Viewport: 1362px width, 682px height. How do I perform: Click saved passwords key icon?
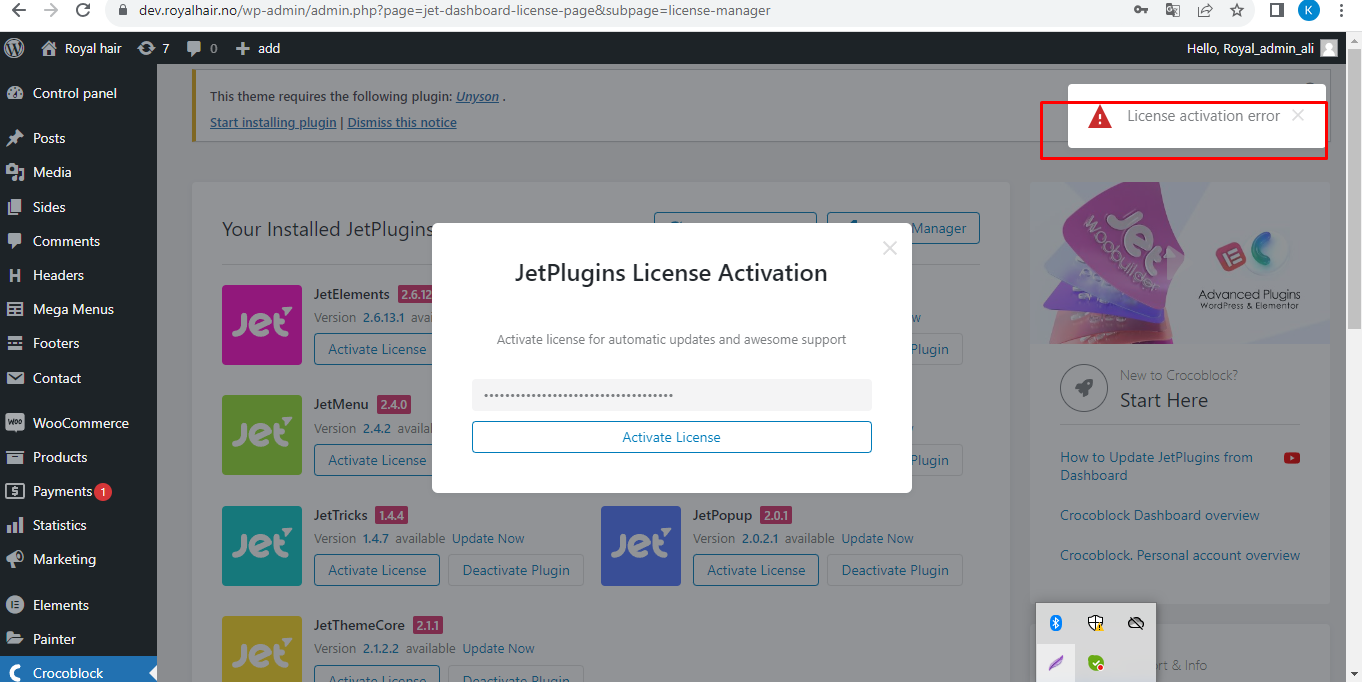pyautogui.click(x=1141, y=10)
